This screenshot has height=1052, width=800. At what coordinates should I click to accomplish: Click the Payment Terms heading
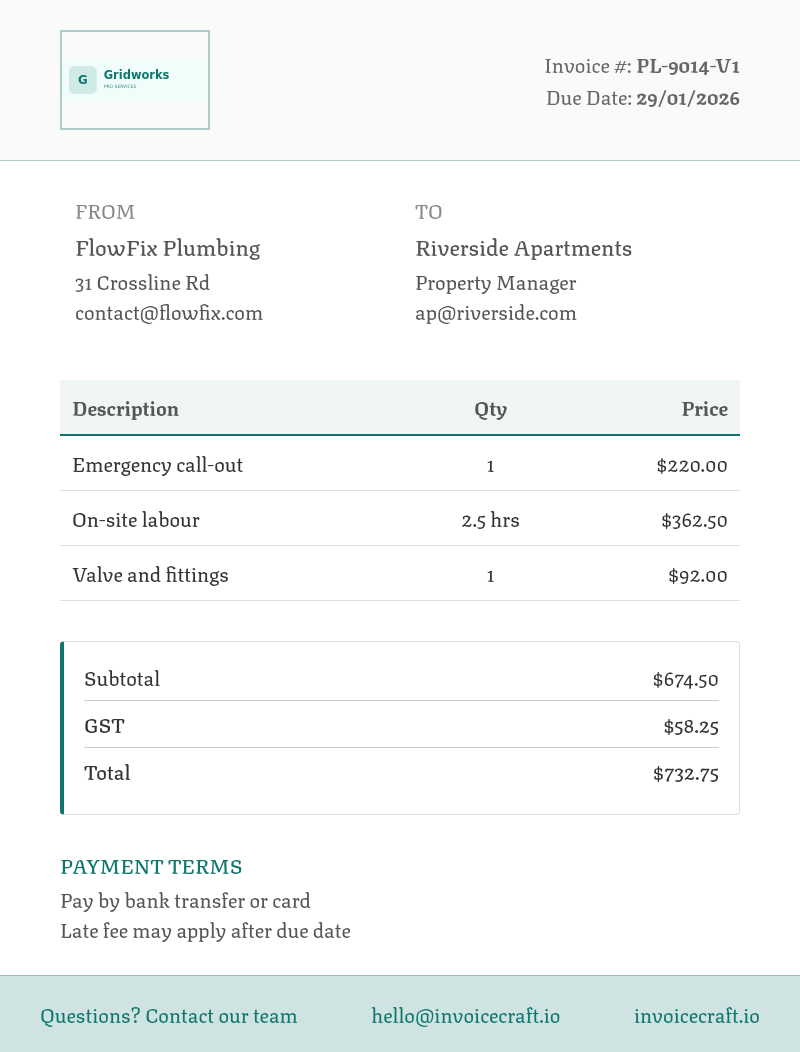point(151,867)
